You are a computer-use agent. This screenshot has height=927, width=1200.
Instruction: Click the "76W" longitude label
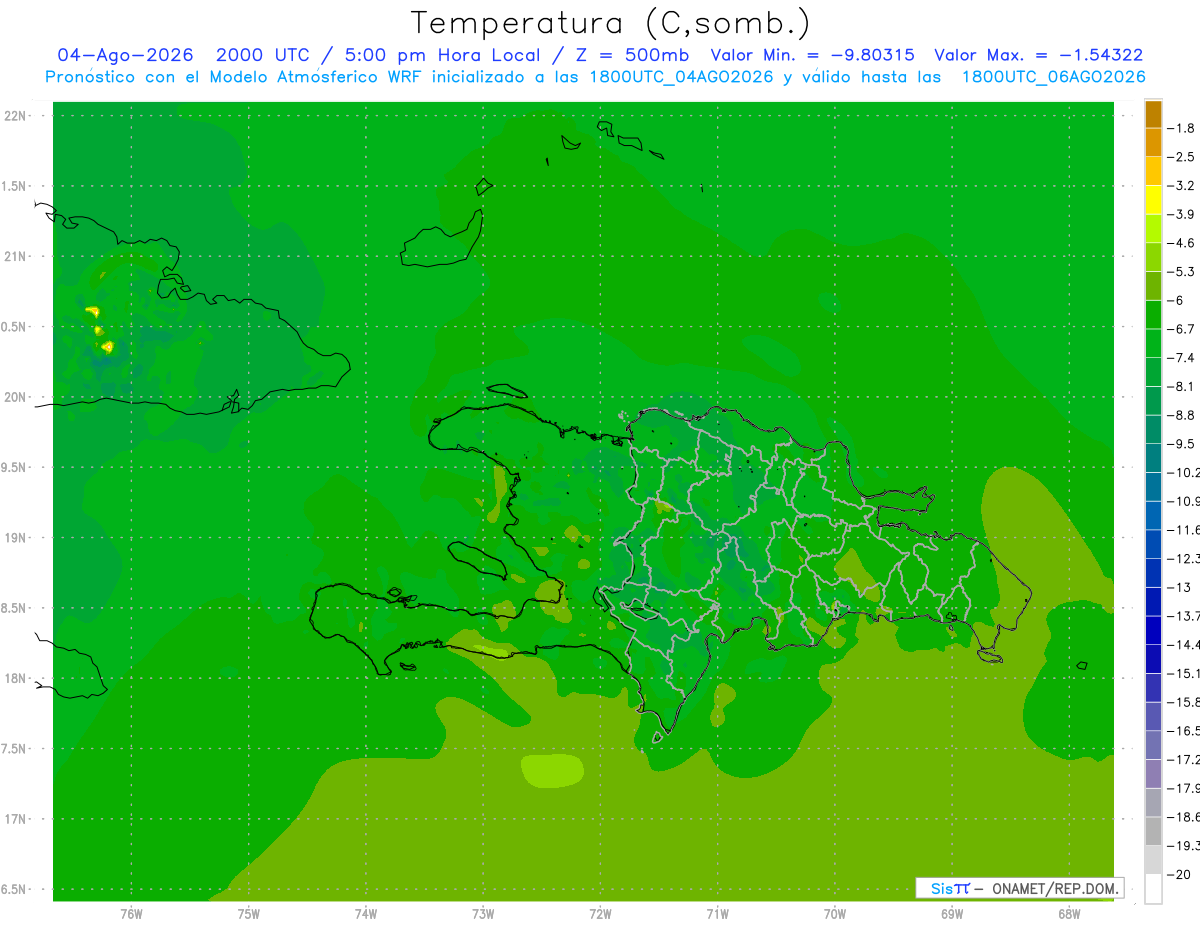pos(131,913)
